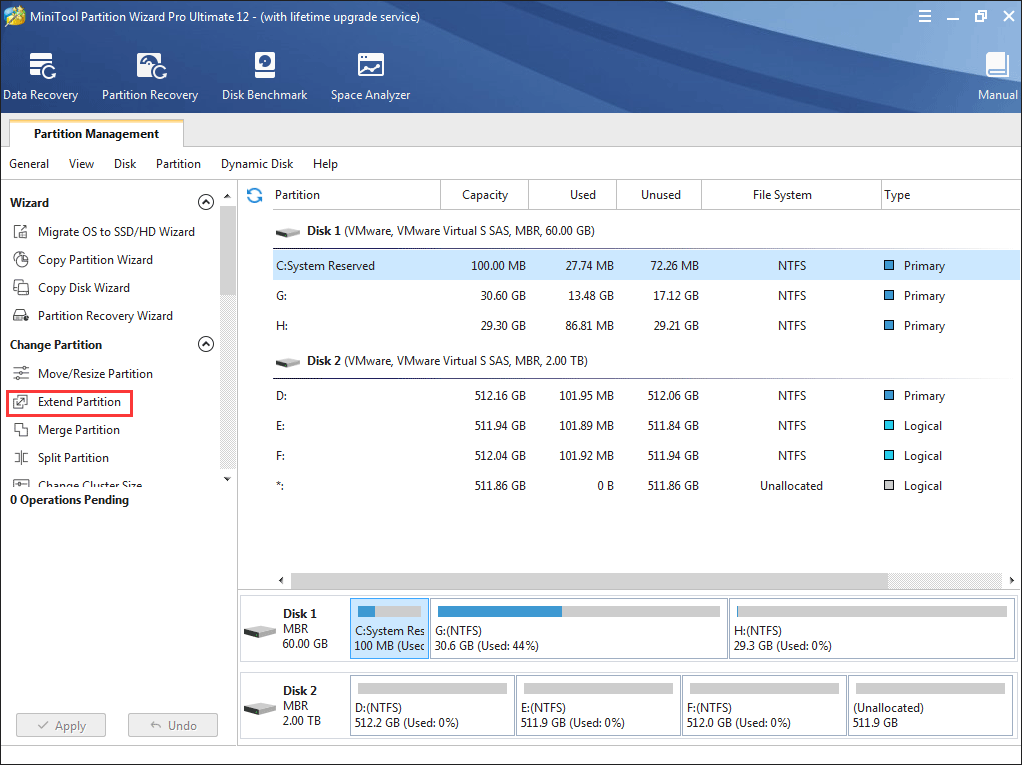Screen dimensions: 1022x765
Task: Click the Apply button
Action: tap(61, 725)
